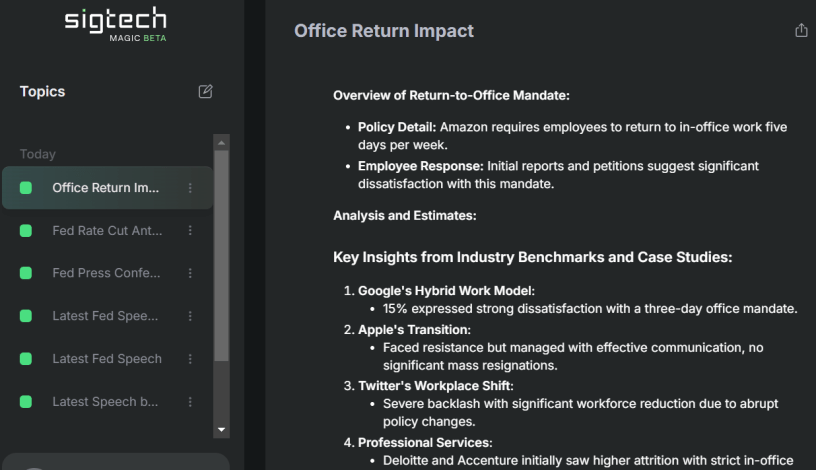Image resolution: width=816 pixels, height=470 pixels.
Task: Select the Latest Speech b... topic
Action: (x=106, y=402)
